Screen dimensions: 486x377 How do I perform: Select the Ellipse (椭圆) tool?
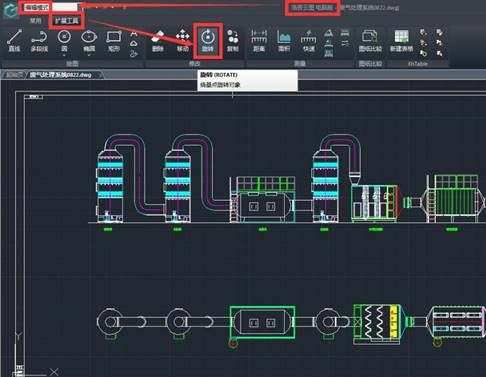(89, 40)
